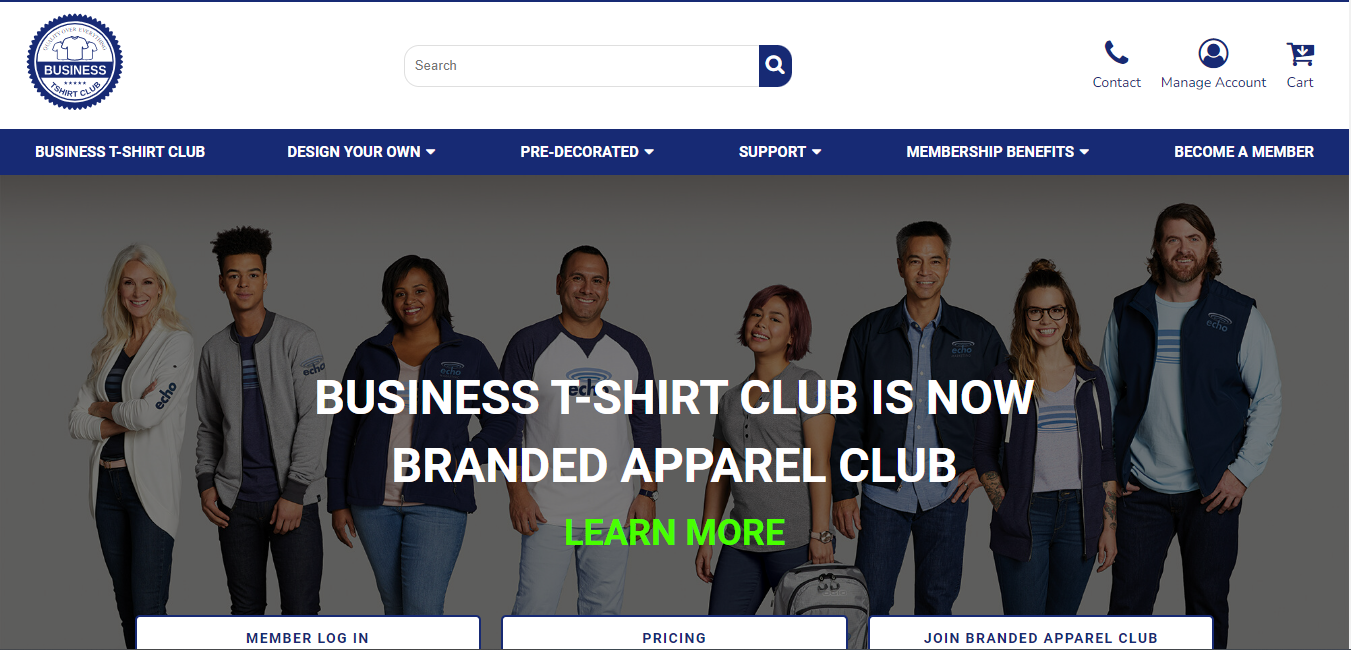Click inside the Search input field

pyautogui.click(x=581, y=66)
